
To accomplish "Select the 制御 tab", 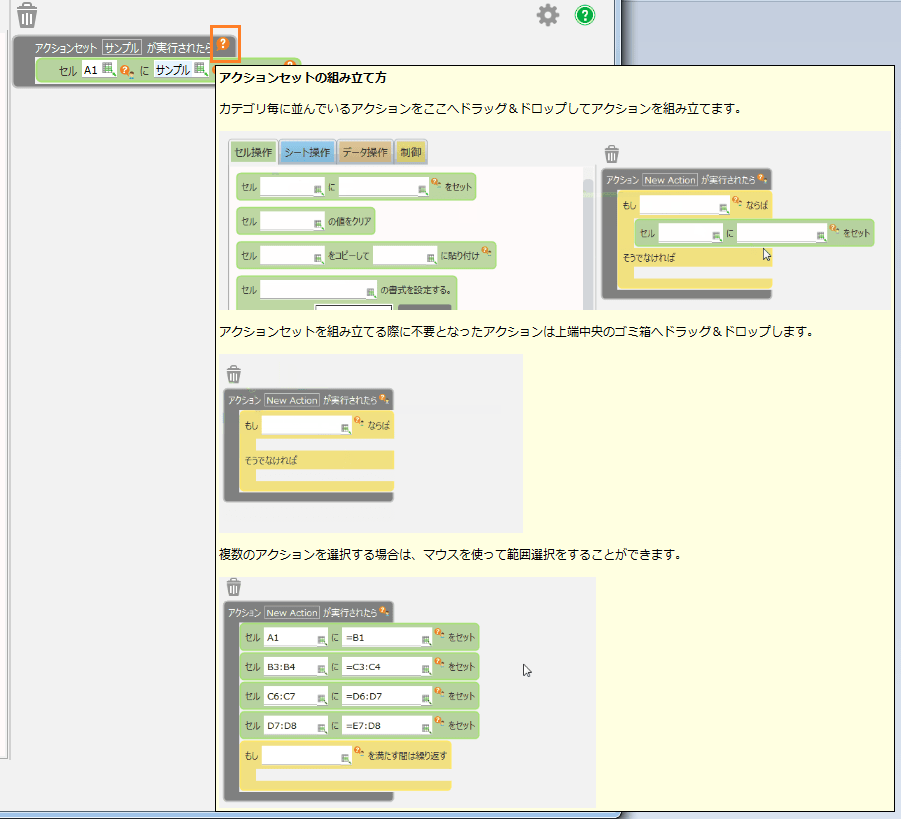I will (410, 153).
